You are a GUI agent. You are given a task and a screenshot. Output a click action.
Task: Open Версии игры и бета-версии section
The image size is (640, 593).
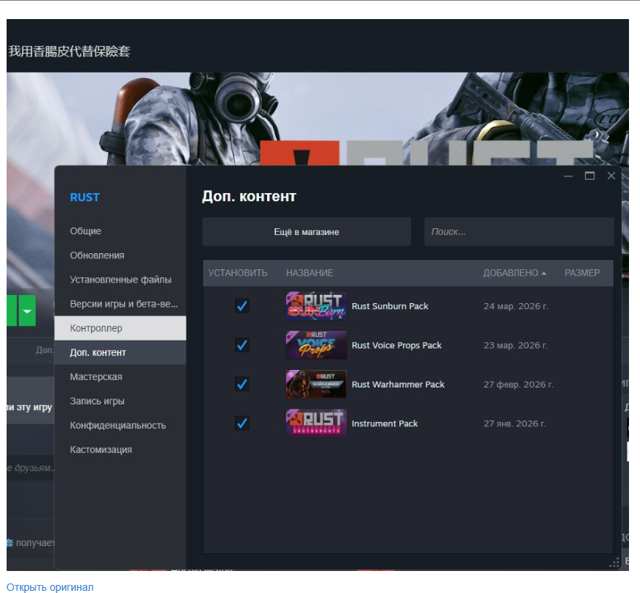120,304
